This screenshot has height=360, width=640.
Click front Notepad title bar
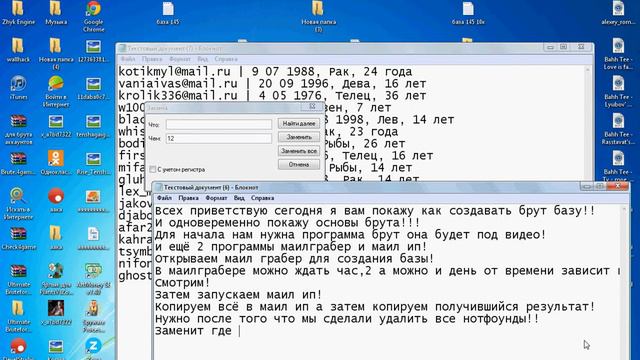click(367, 187)
